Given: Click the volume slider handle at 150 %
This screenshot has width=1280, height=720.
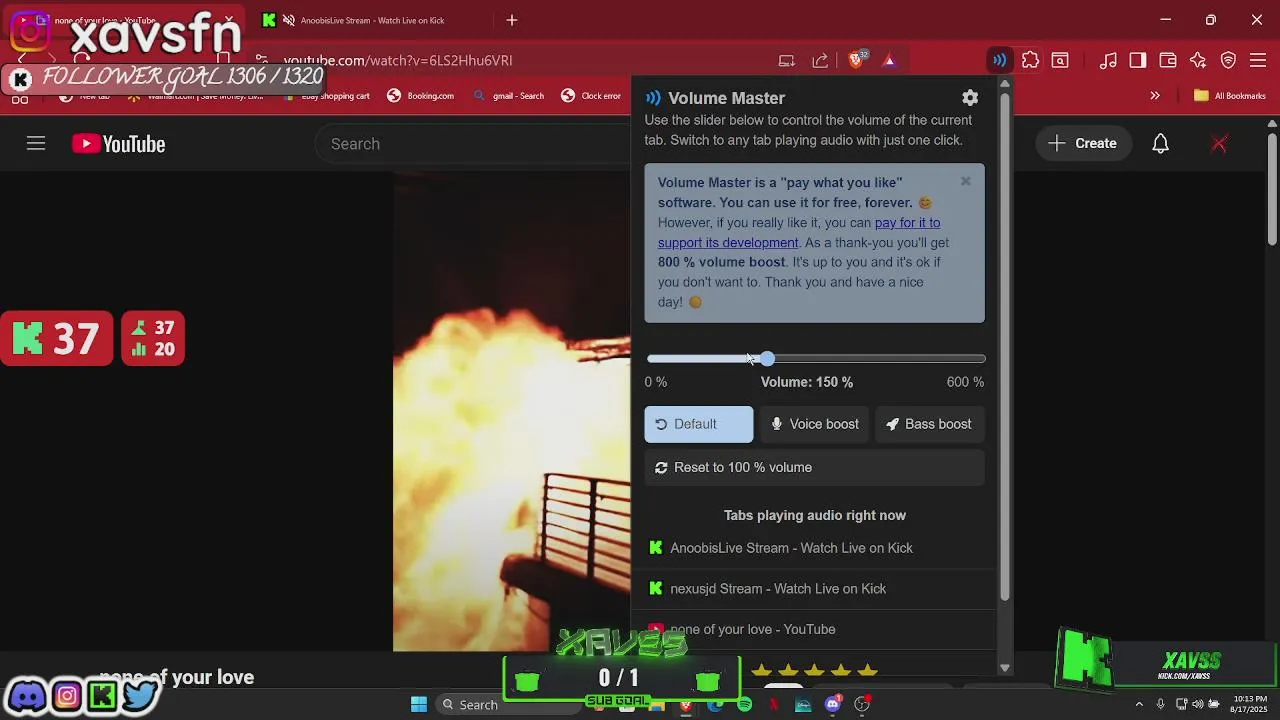Looking at the screenshot, I should tap(767, 358).
